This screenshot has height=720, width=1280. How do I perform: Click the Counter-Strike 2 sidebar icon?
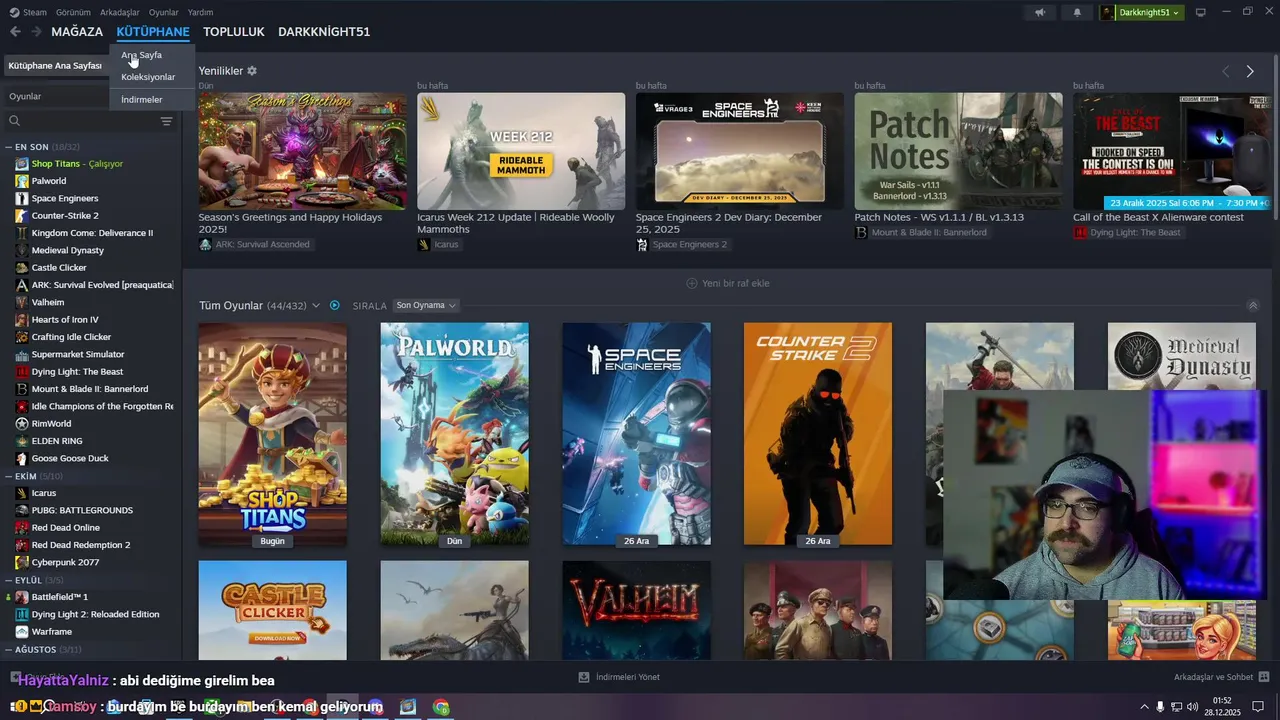(x=22, y=215)
